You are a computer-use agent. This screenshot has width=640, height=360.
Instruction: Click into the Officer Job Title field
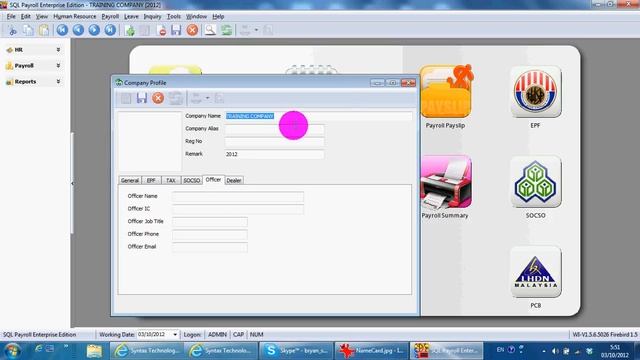coord(209,222)
